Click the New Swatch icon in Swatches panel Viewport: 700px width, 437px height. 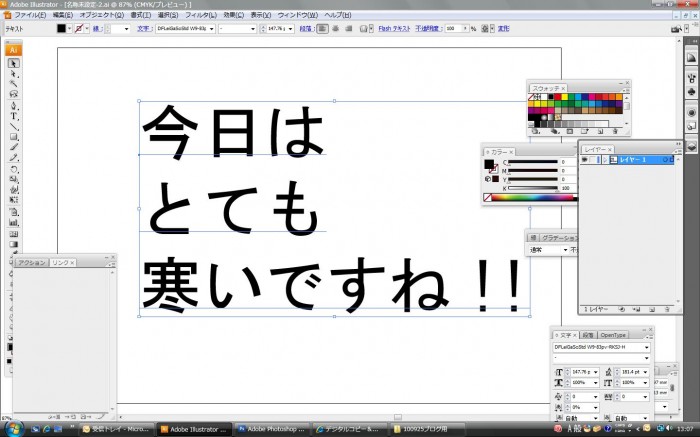(600, 132)
